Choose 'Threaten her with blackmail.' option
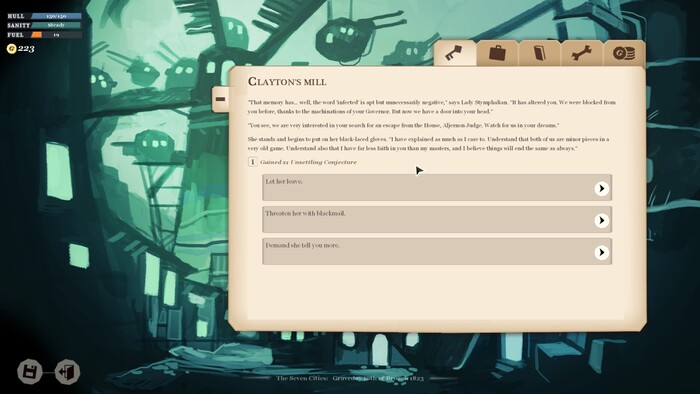Viewport: 700px width, 394px height. 437,220
